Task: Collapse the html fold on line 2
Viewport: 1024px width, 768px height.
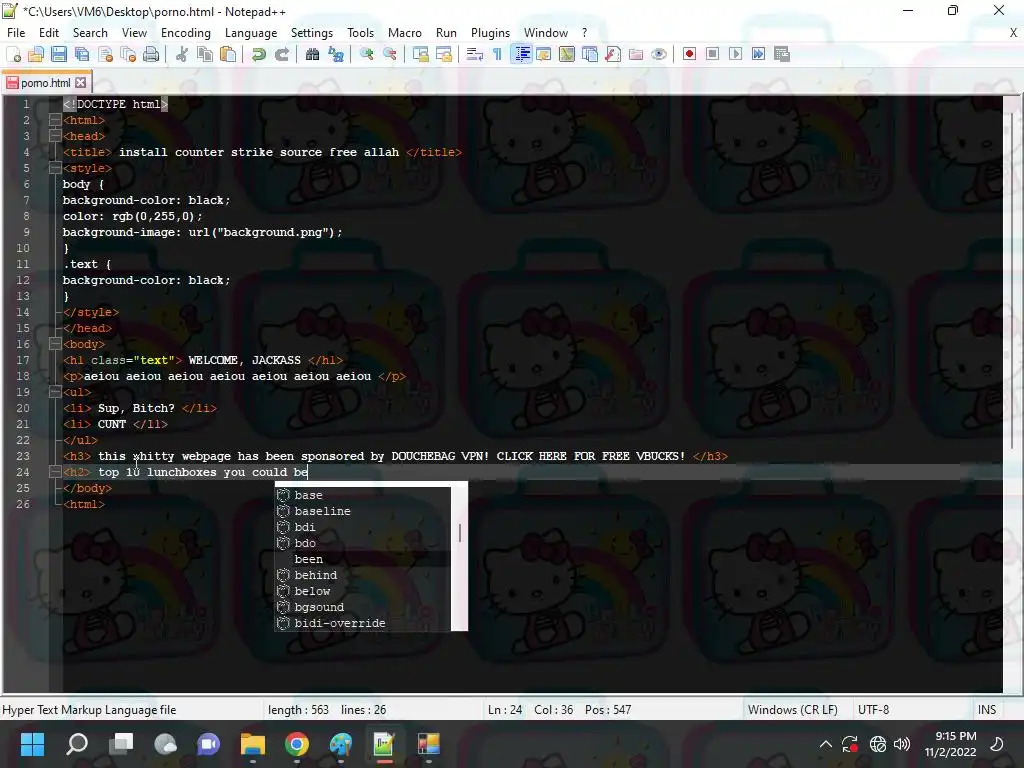Action: tap(55, 120)
